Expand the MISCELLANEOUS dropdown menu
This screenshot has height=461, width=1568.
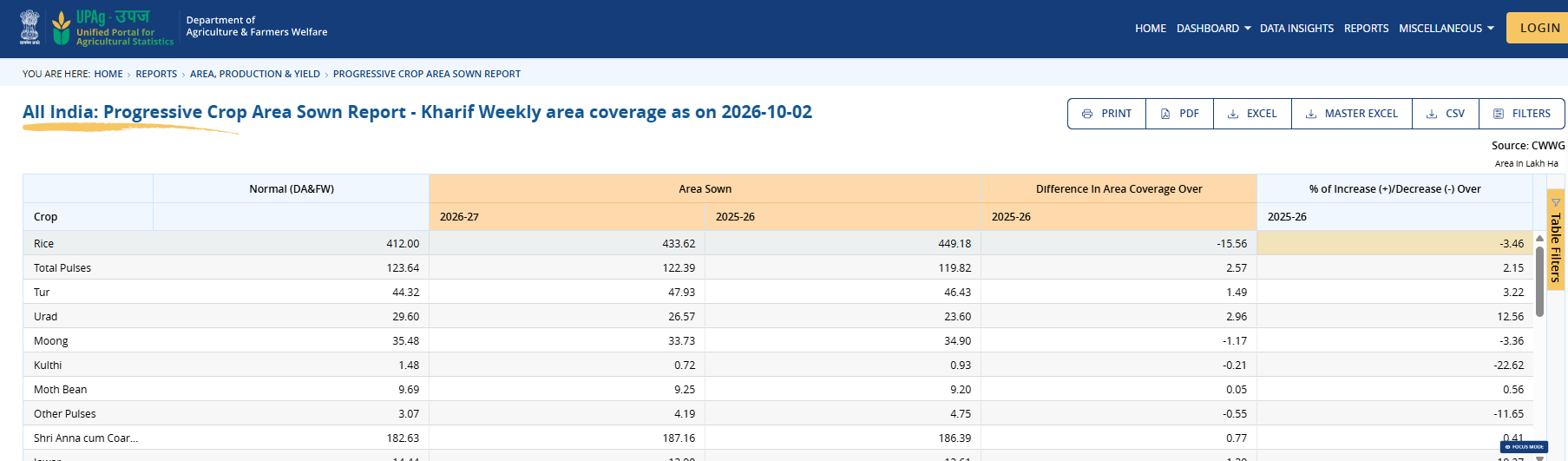(x=1447, y=29)
